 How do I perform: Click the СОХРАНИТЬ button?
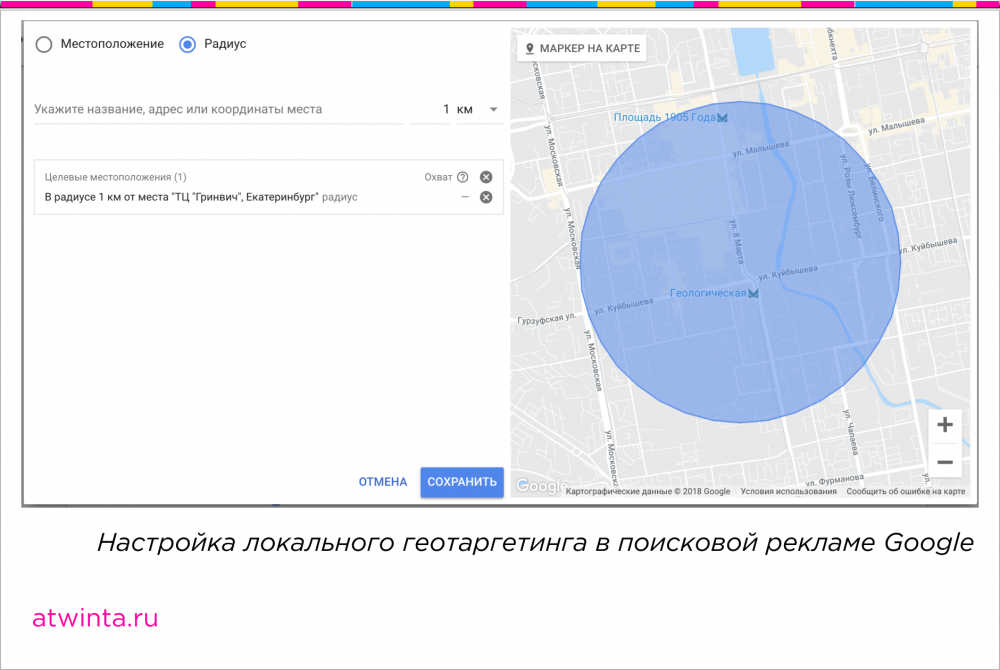point(462,482)
